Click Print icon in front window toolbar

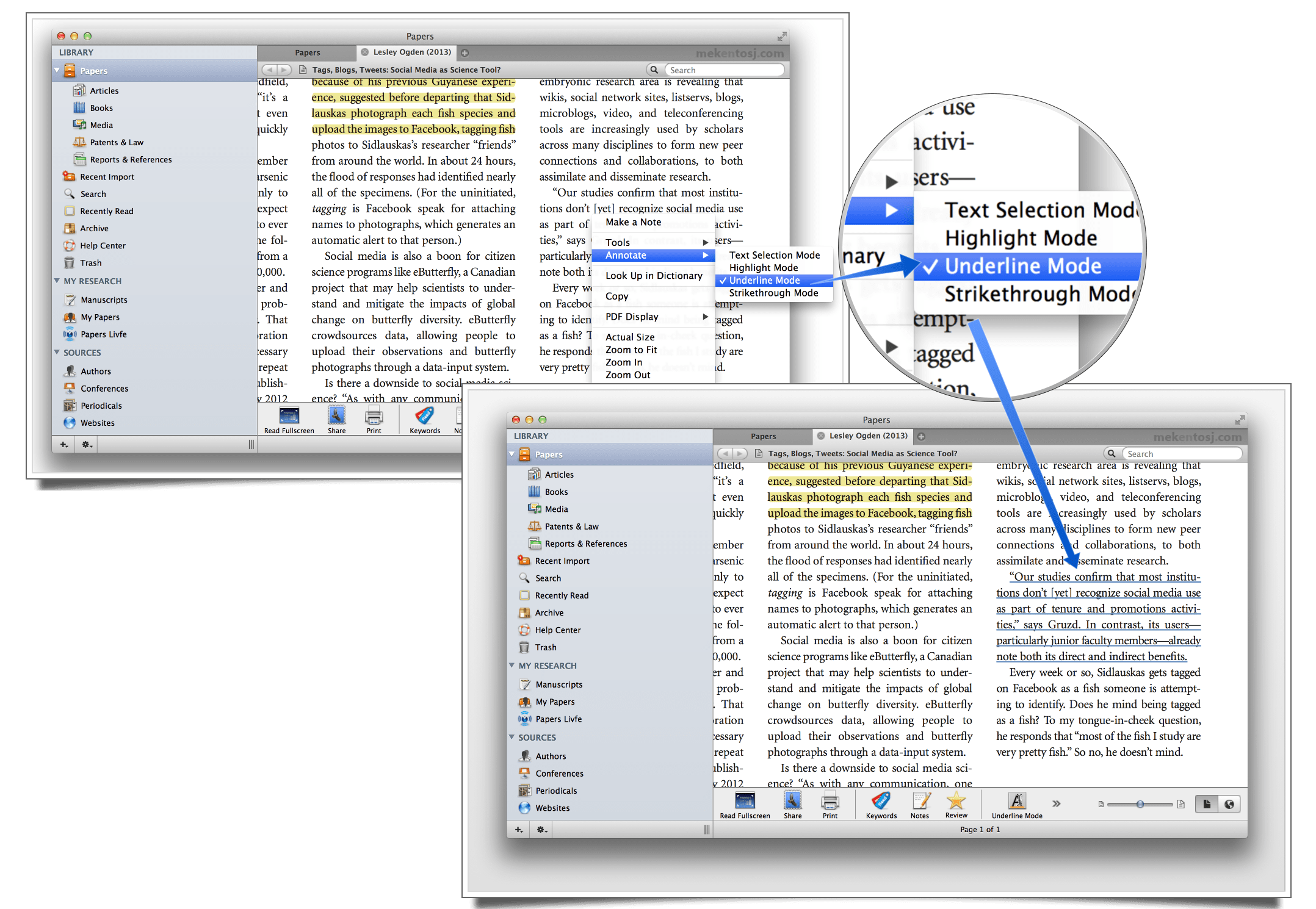tap(830, 800)
